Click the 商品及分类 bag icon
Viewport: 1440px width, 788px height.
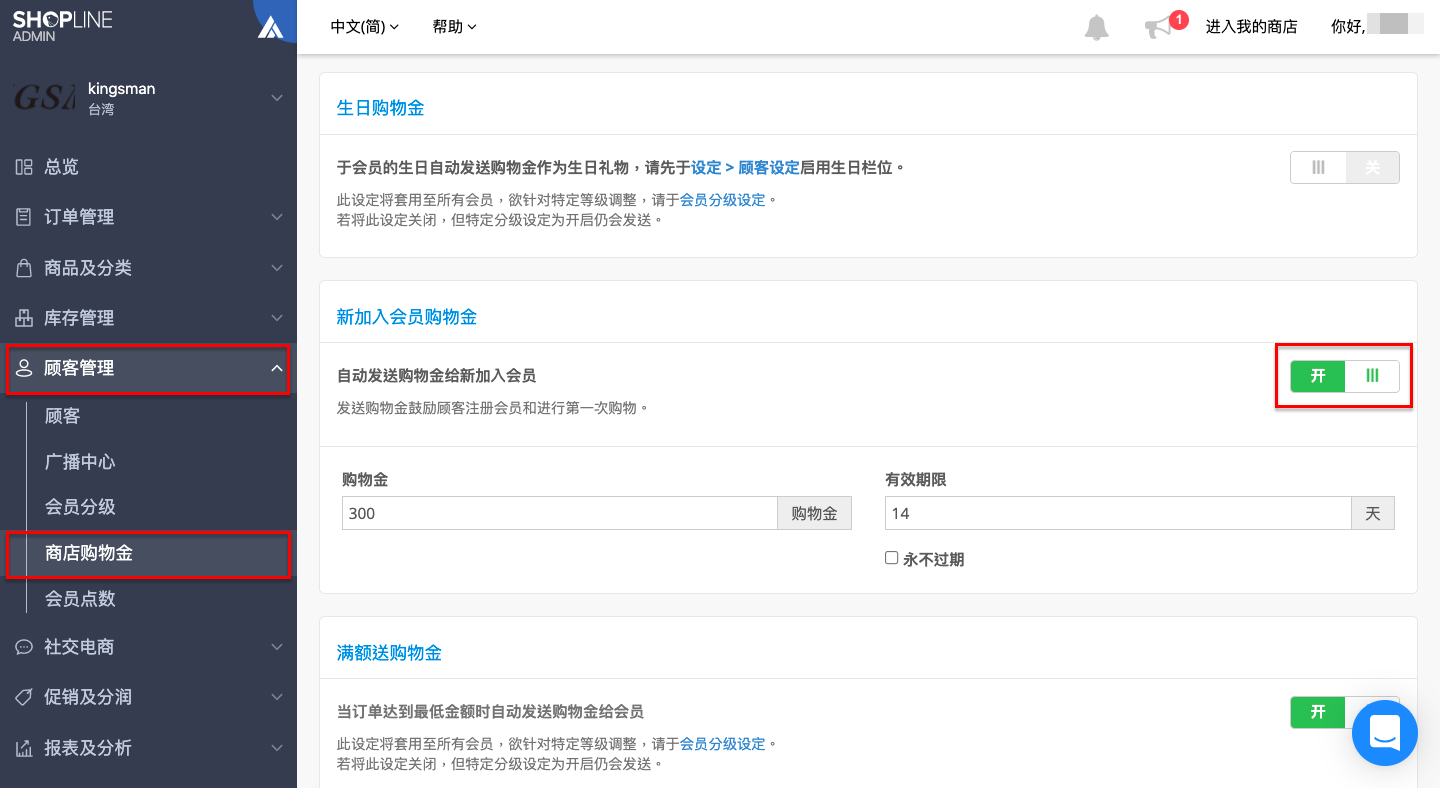(24, 268)
